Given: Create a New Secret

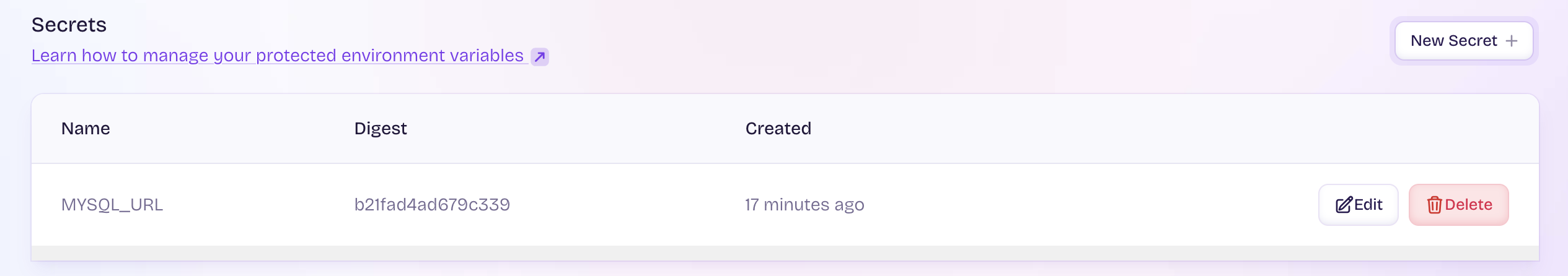Looking at the screenshot, I should (1464, 41).
